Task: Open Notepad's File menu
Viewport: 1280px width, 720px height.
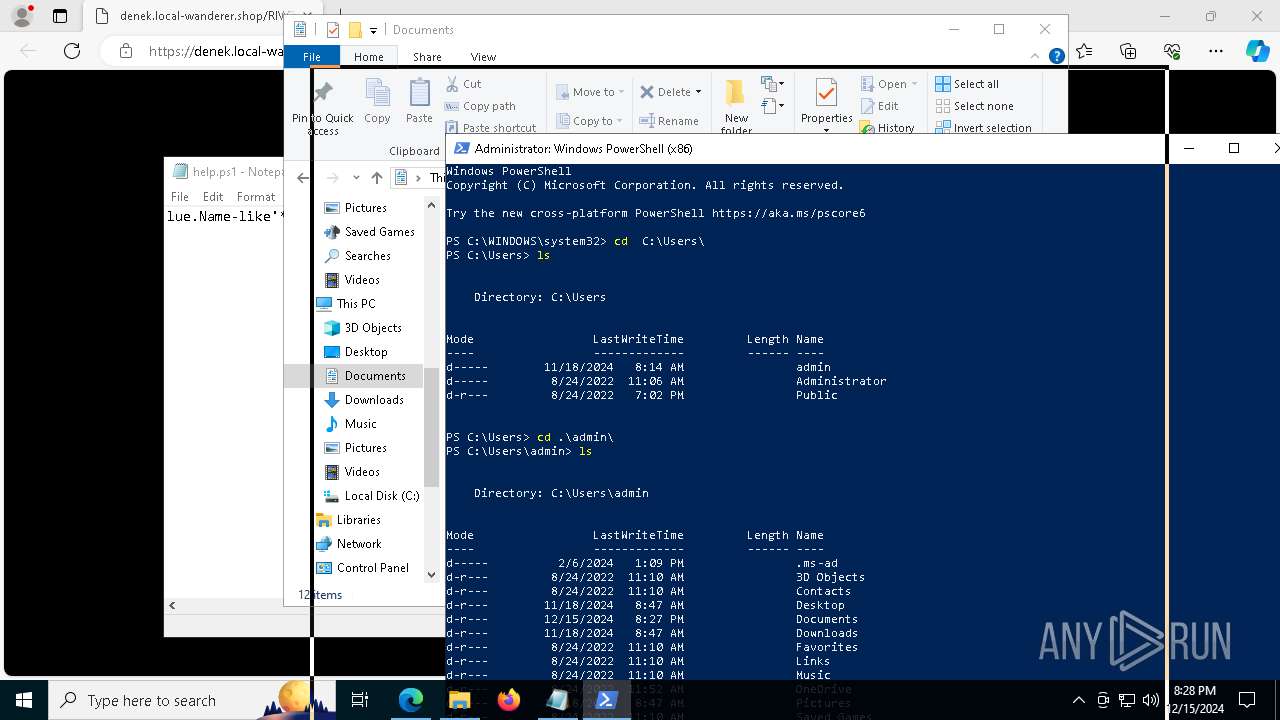Action: (180, 197)
